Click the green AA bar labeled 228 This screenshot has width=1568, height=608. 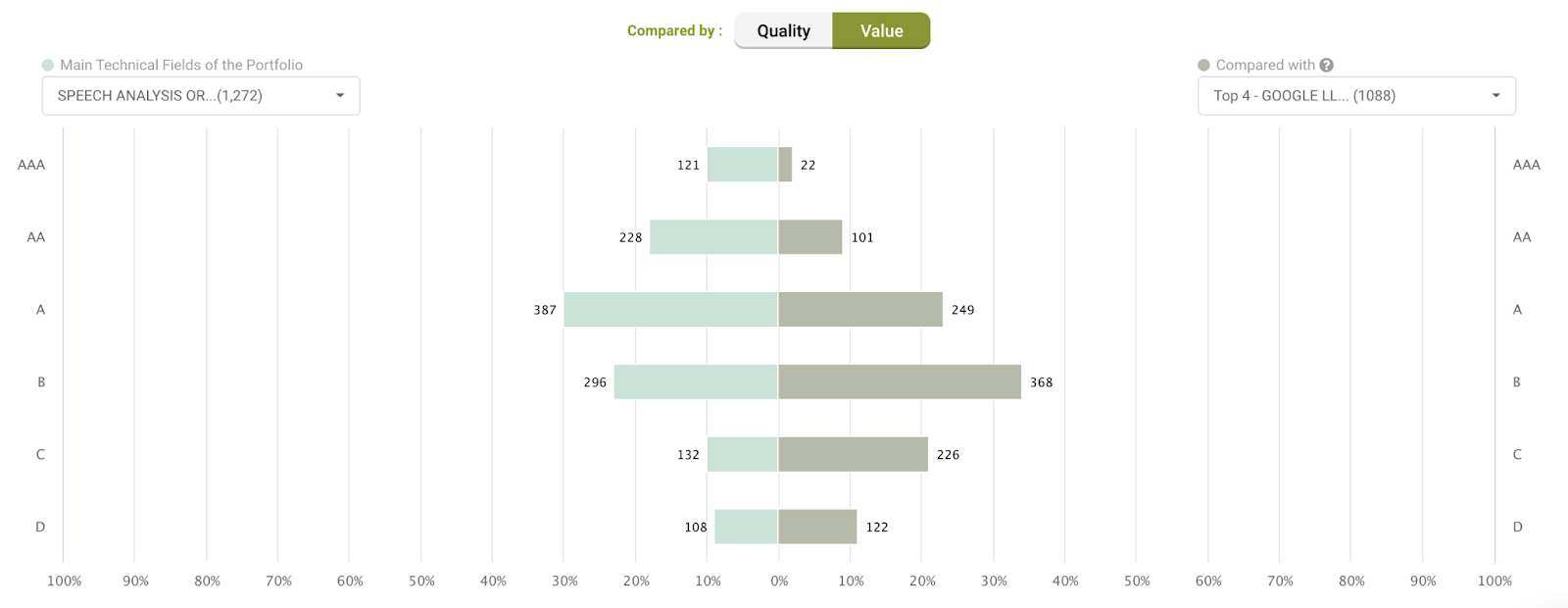point(713,237)
